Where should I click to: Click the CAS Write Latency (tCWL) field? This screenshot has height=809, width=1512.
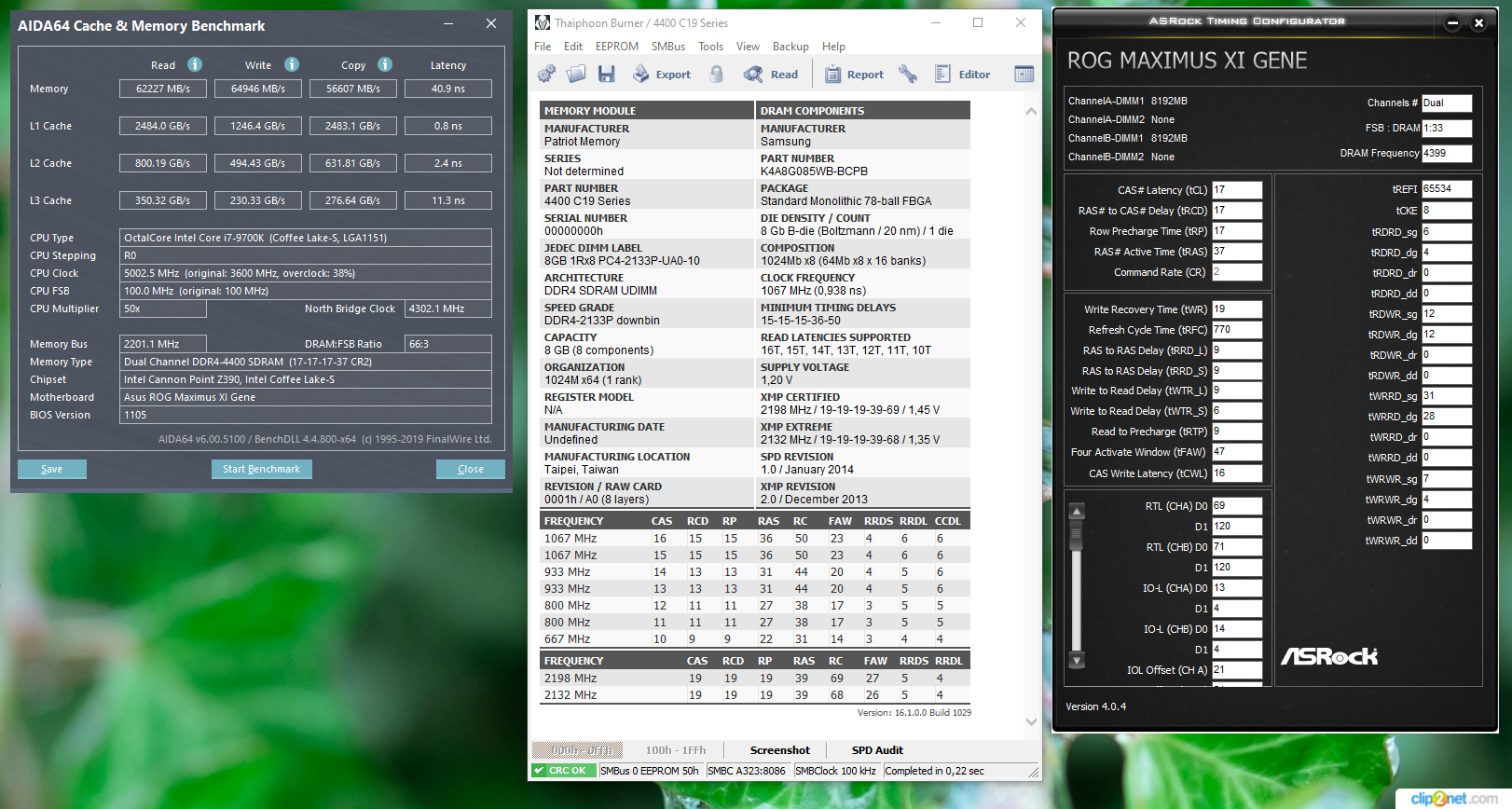click(x=1237, y=473)
